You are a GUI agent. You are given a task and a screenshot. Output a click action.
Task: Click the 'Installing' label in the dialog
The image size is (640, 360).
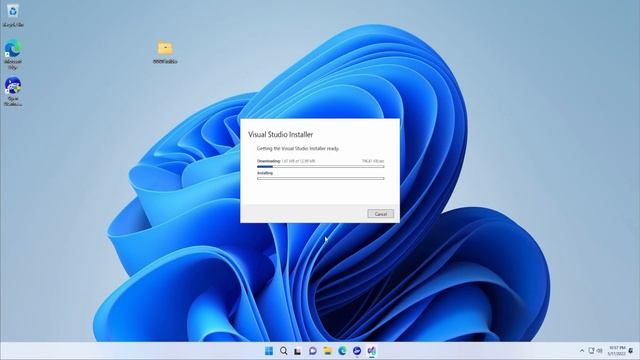(265, 173)
